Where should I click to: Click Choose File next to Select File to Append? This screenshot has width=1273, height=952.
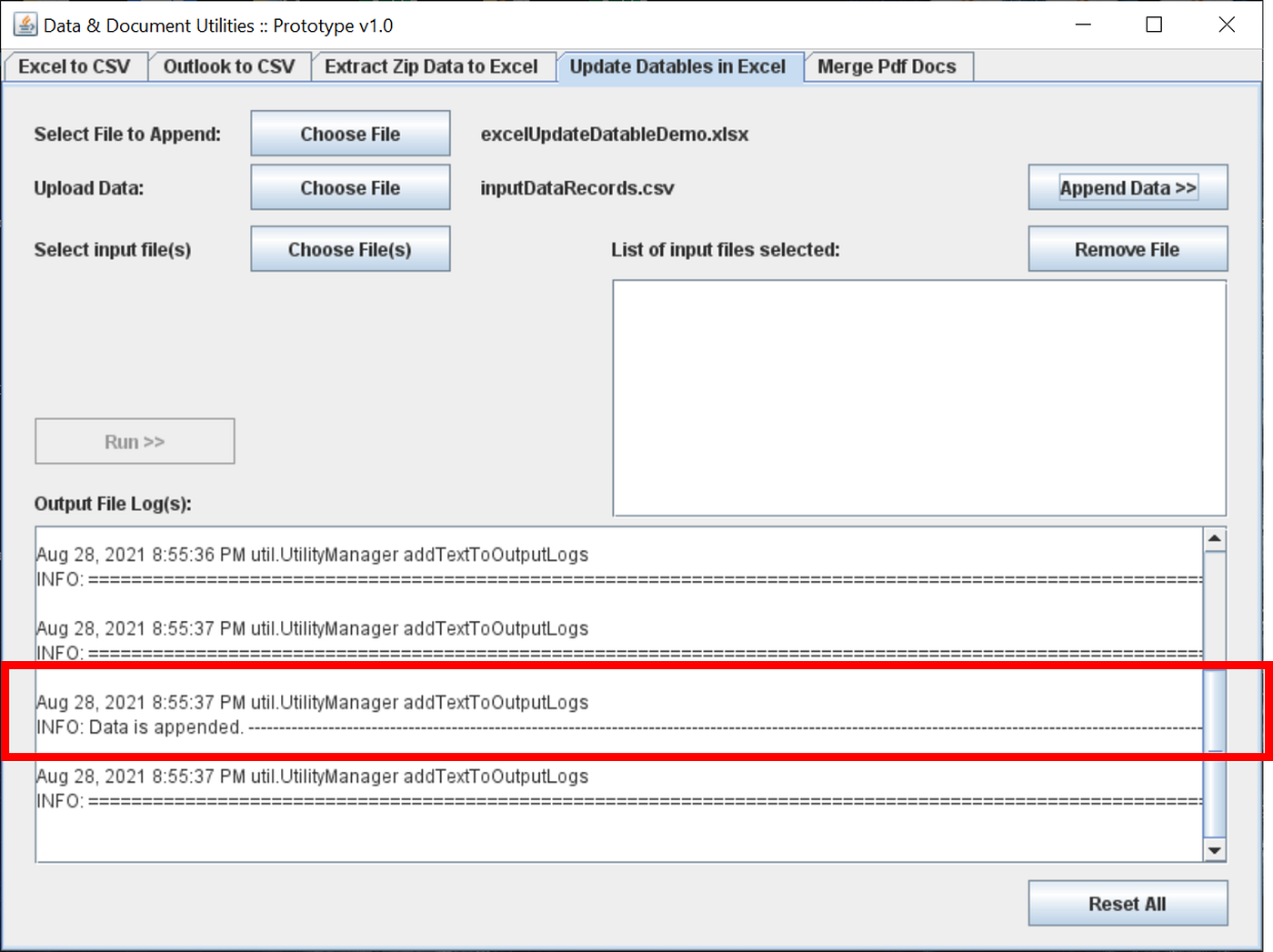pyautogui.click(x=350, y=133)
